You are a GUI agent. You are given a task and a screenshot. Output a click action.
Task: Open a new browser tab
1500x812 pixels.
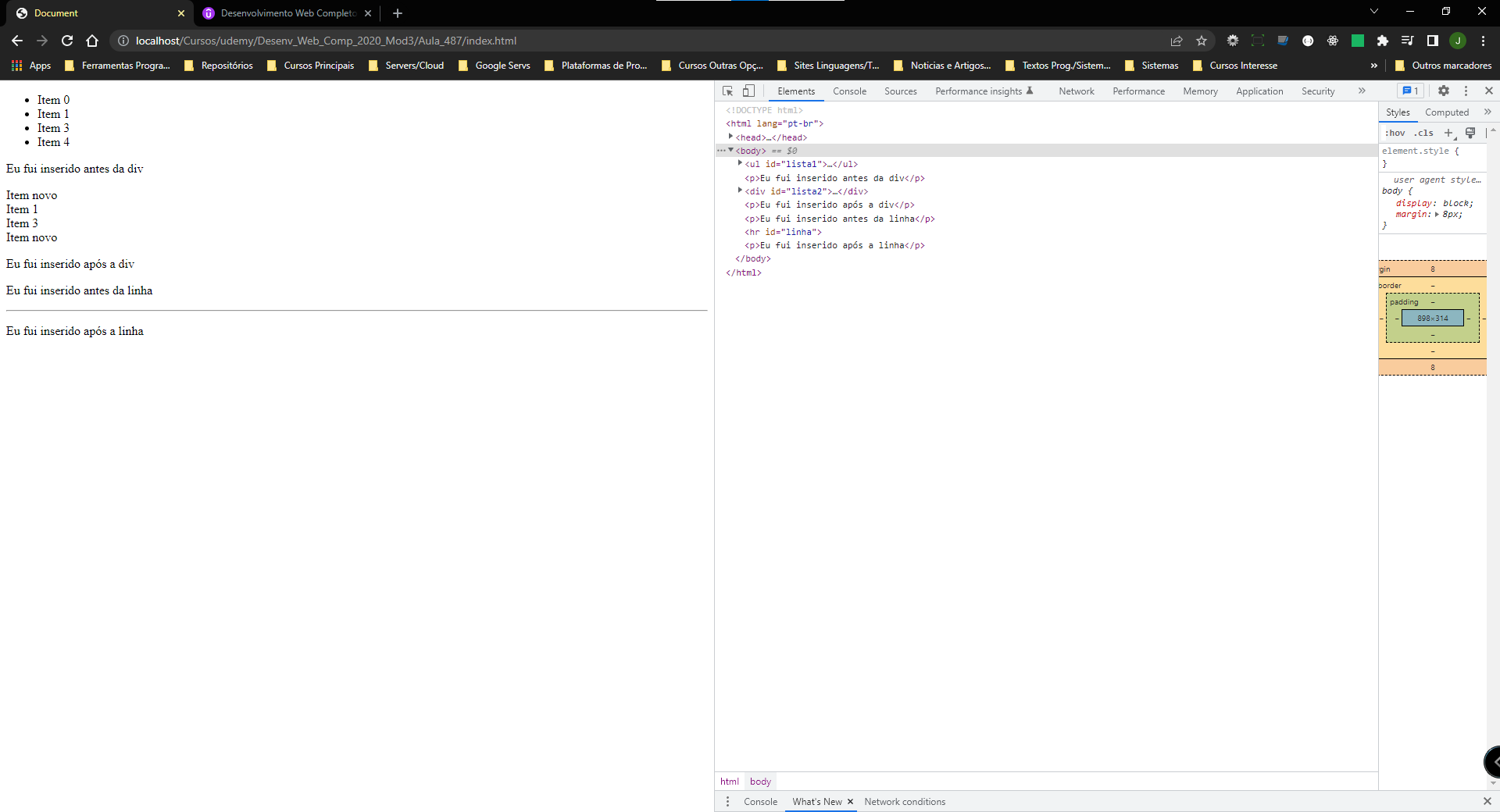point(398,13)
